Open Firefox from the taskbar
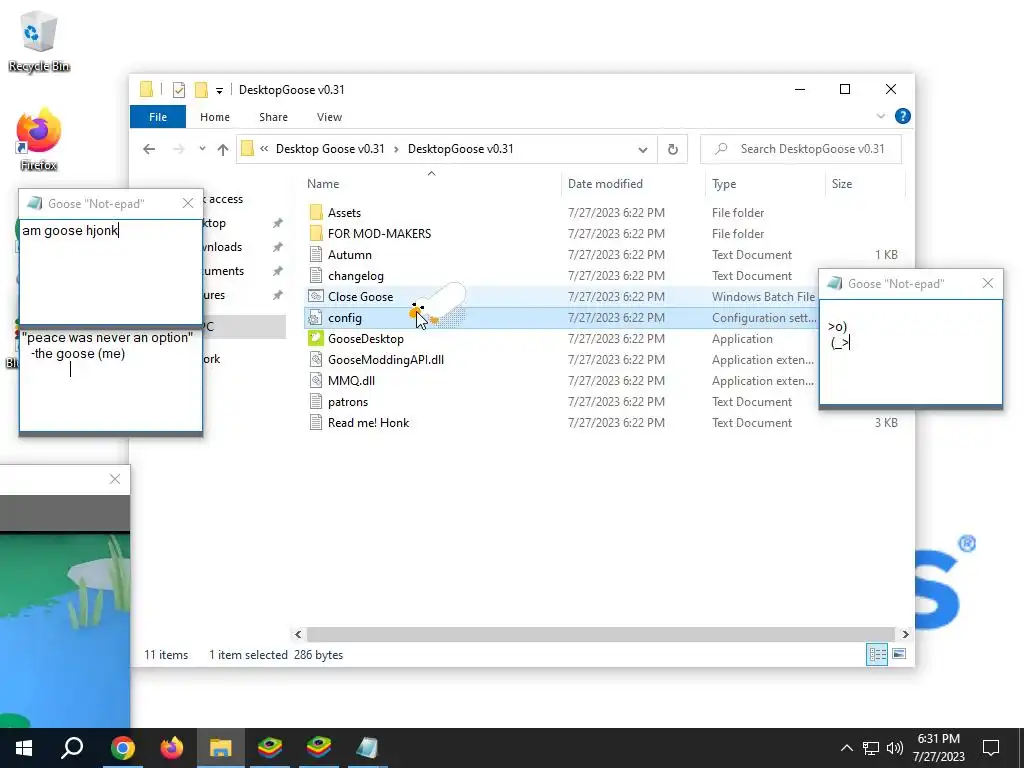 (x=172, y=748)
